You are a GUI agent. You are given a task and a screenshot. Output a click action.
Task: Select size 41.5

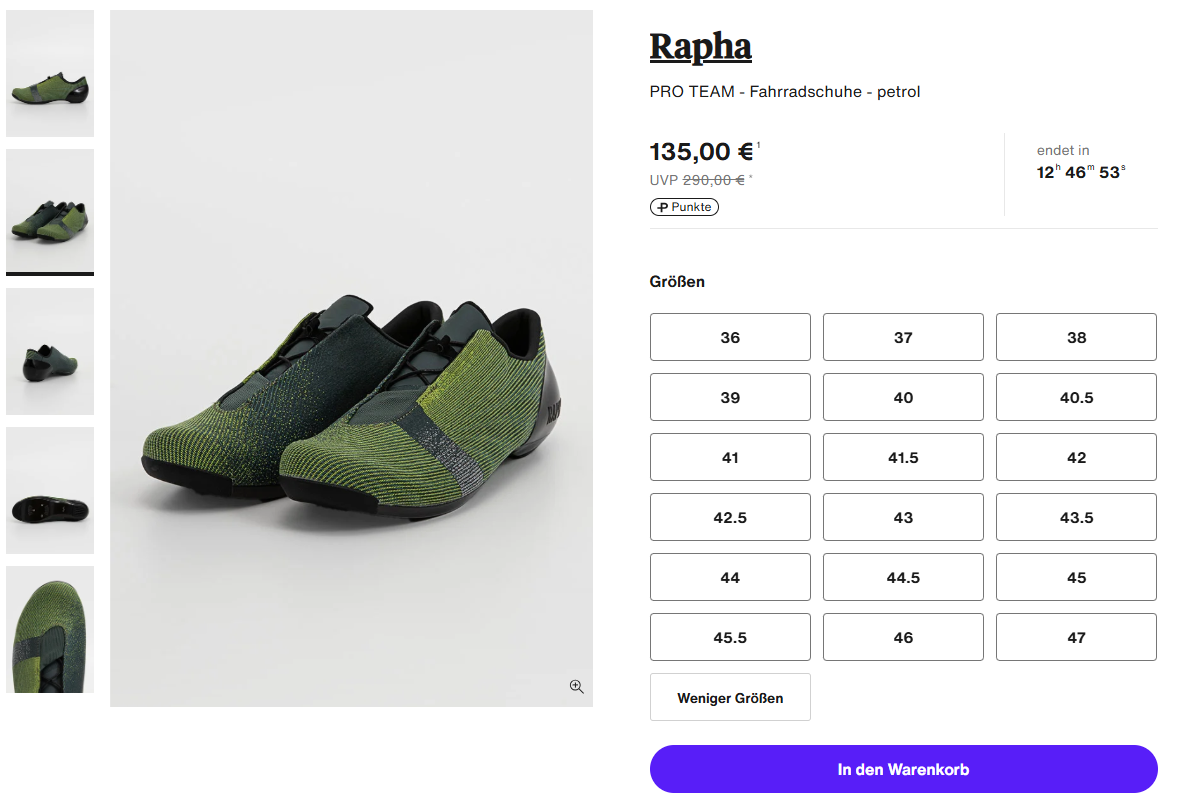tap(903, 457)
